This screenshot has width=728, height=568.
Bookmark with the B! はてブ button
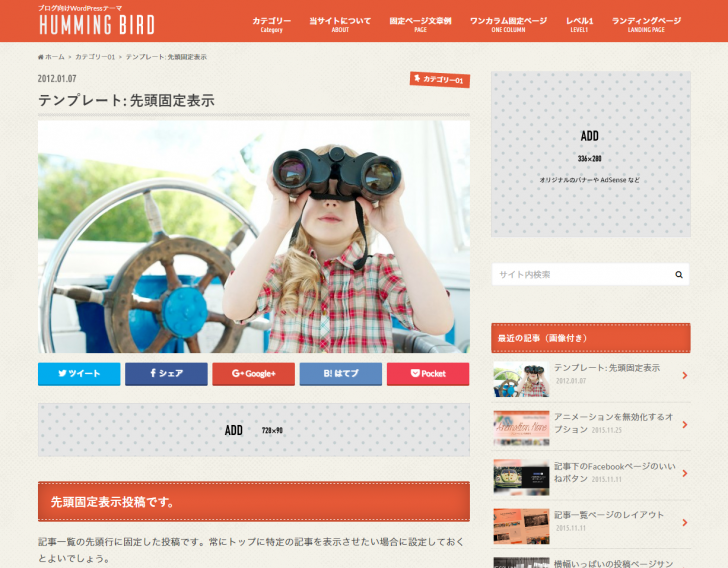341,374
